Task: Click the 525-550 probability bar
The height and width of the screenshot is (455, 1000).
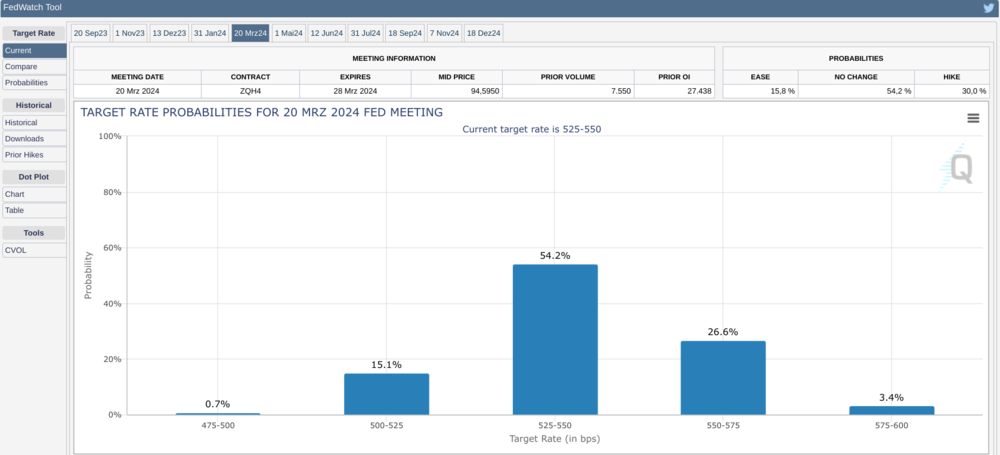Action: pos(555,339)
